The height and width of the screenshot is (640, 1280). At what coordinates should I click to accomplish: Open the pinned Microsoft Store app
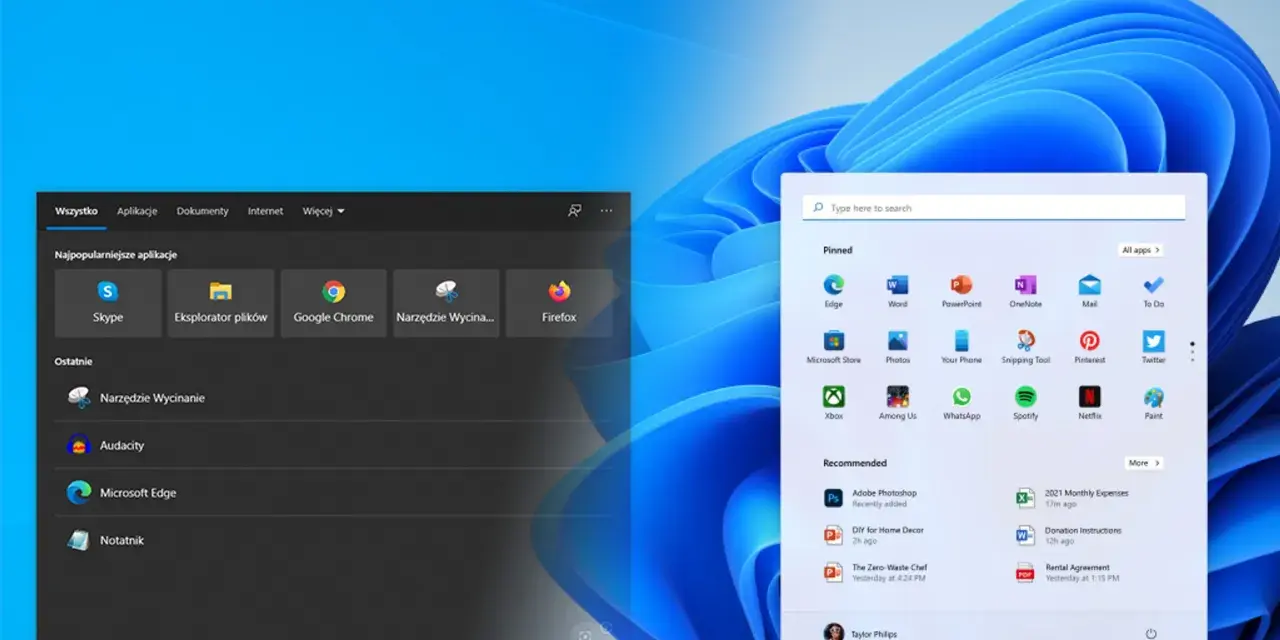coord(834,347)
